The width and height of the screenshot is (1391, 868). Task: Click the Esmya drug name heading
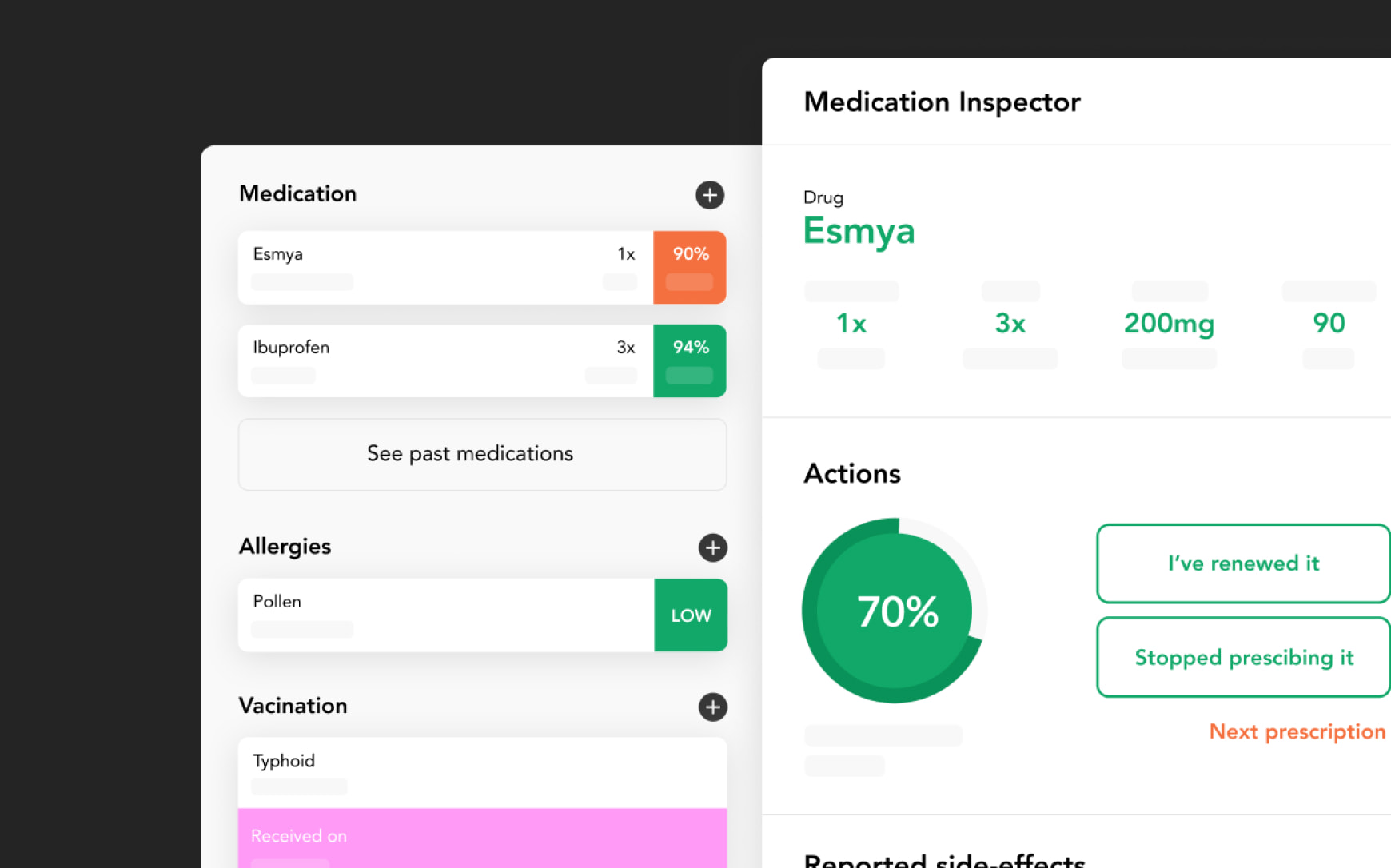pos(859,231)
